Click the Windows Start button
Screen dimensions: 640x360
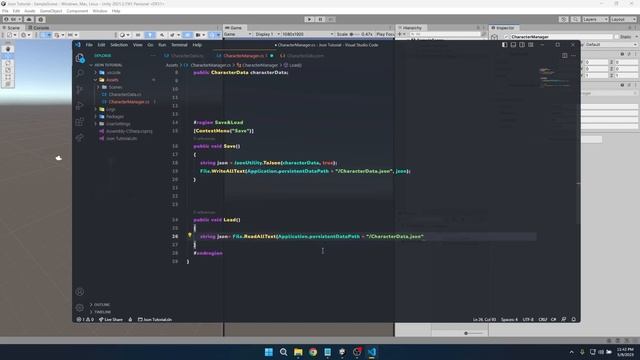pyautogui.click(x=269, y=352)
